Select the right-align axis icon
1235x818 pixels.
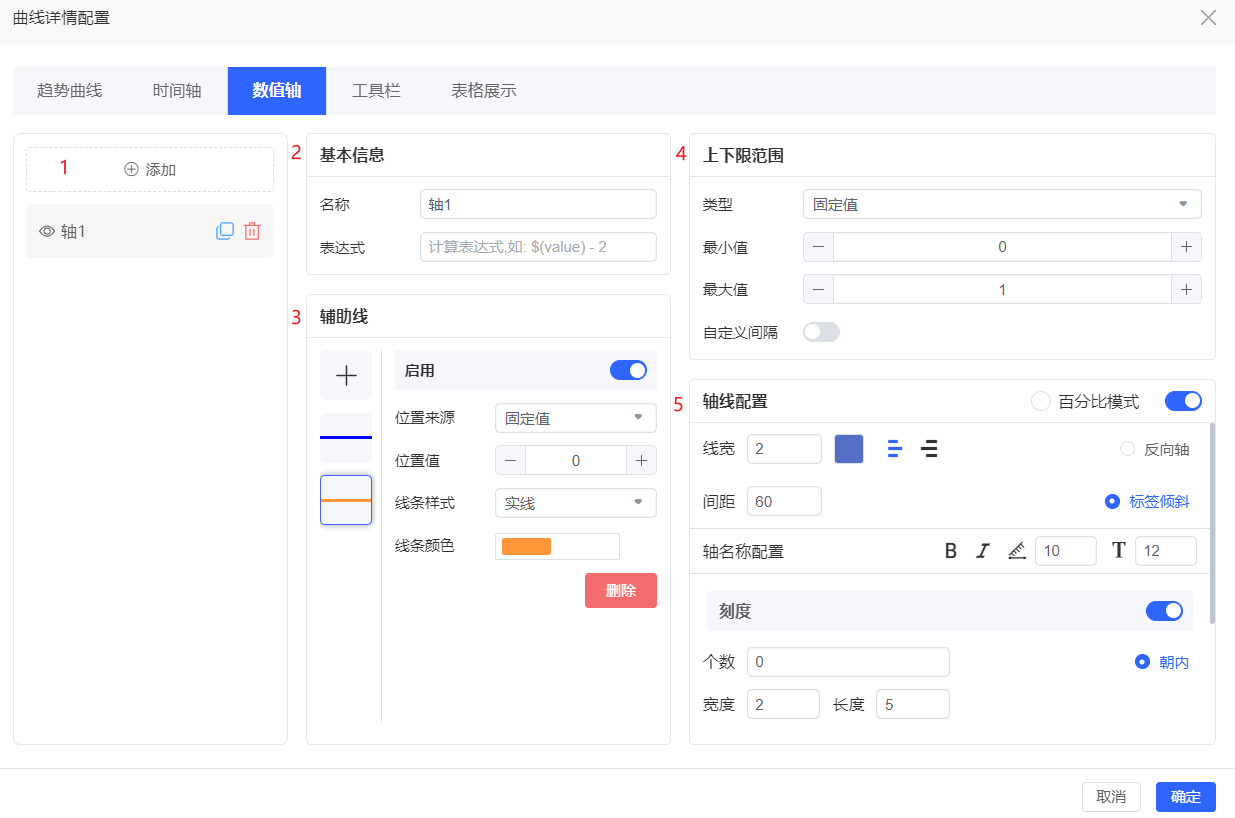(x=929, y=449)
